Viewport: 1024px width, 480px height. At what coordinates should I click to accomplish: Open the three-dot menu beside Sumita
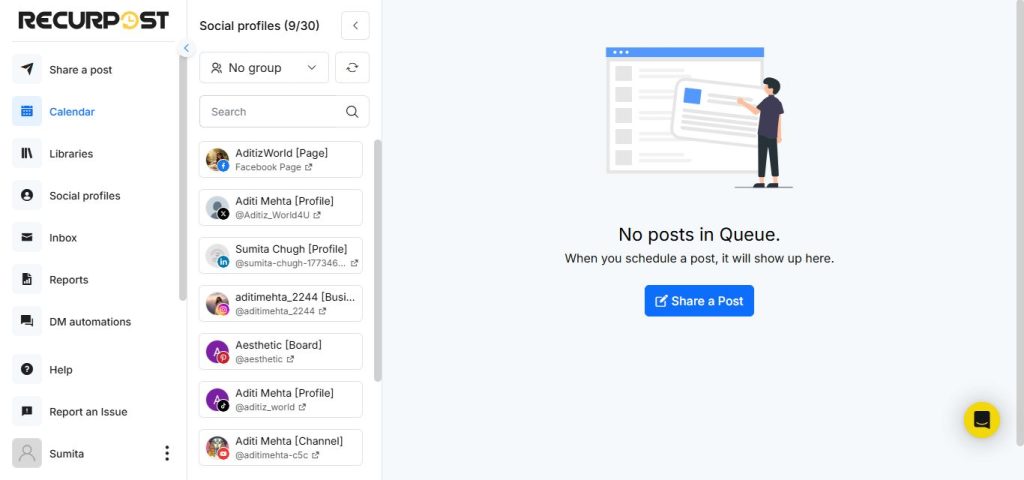pos(167,453)
